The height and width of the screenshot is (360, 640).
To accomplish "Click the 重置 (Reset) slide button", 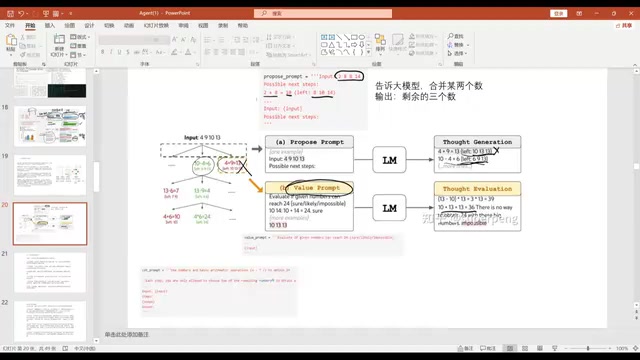I will [78, 46].
